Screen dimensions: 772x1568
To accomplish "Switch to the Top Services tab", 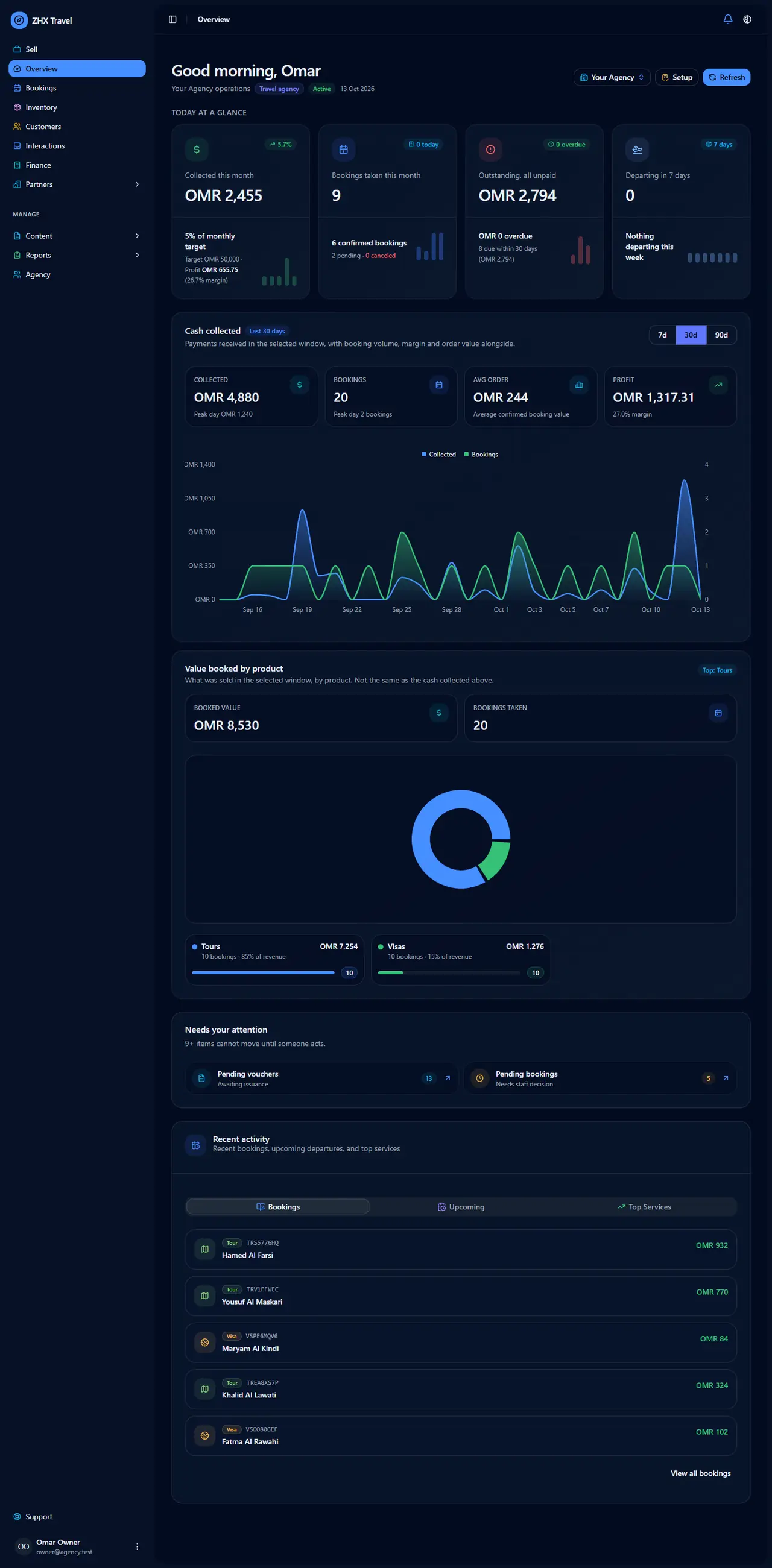I will pyautogui.click(x=644, y=1206).
